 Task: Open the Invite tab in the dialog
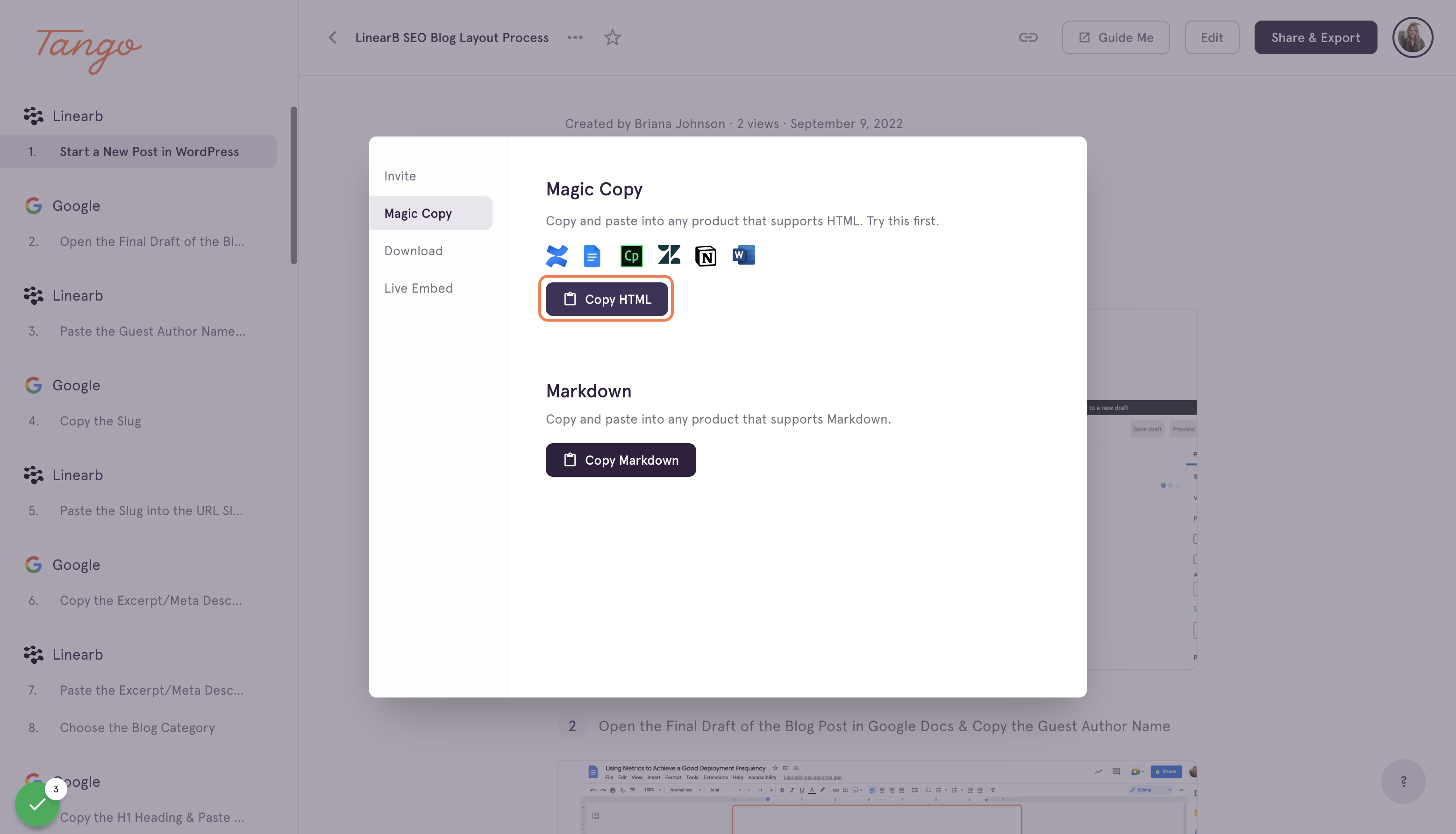[x=430, y=176]
